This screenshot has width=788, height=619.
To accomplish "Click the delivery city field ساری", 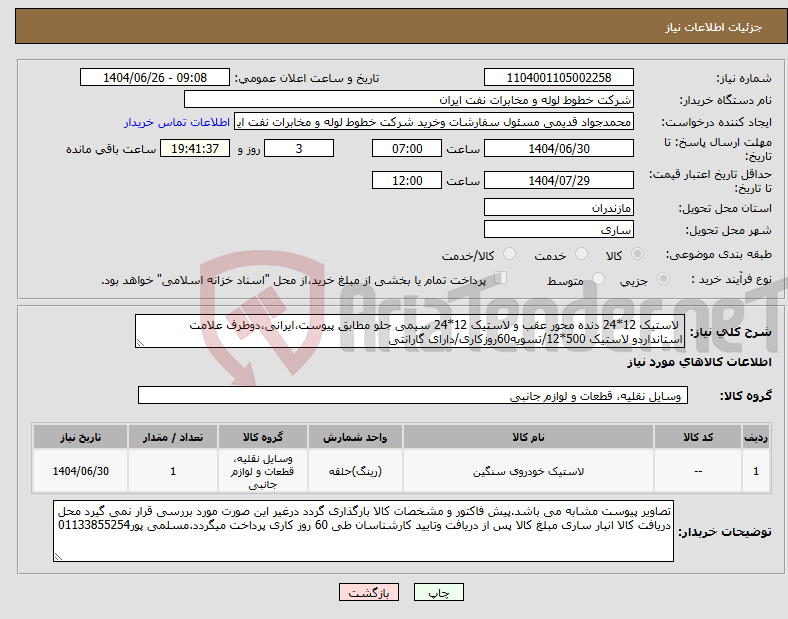I will (x=559, y=230).
